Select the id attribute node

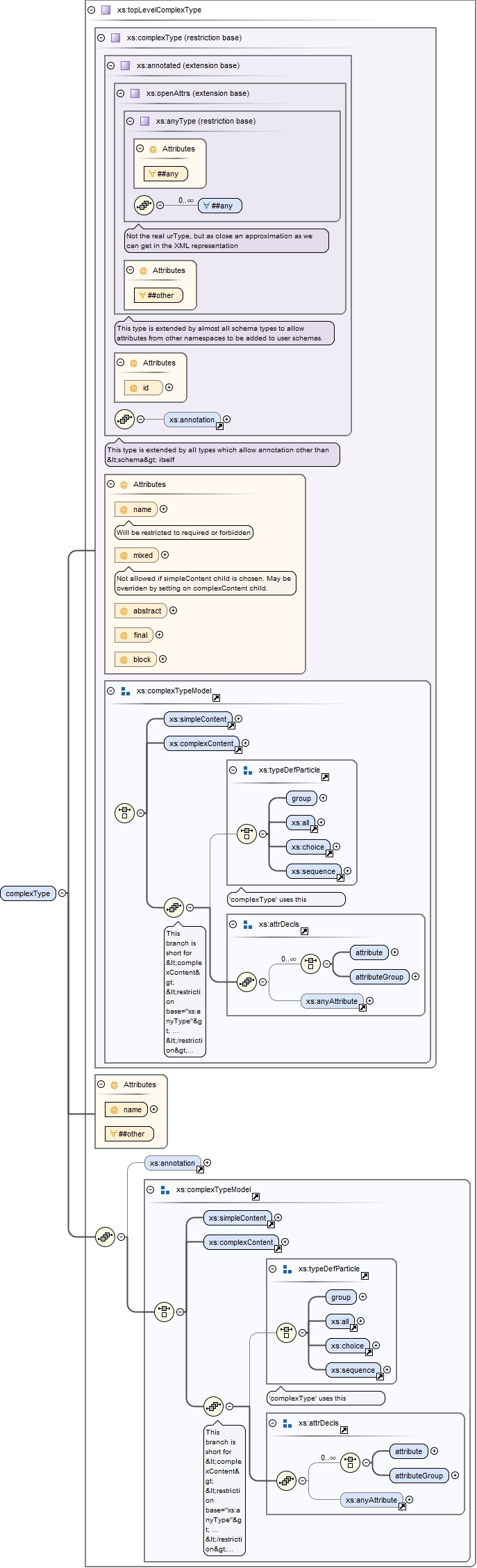pos(144,388)
